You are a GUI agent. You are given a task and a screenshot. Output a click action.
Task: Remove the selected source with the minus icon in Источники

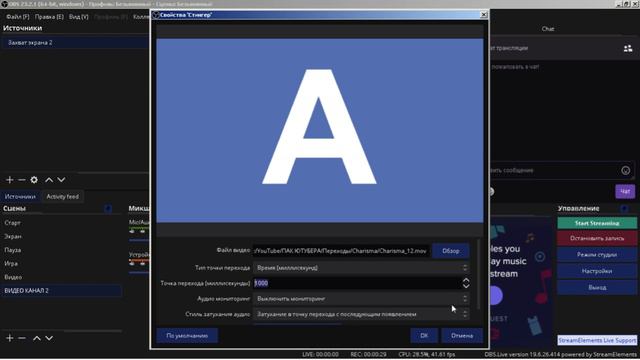coord(22,180)
